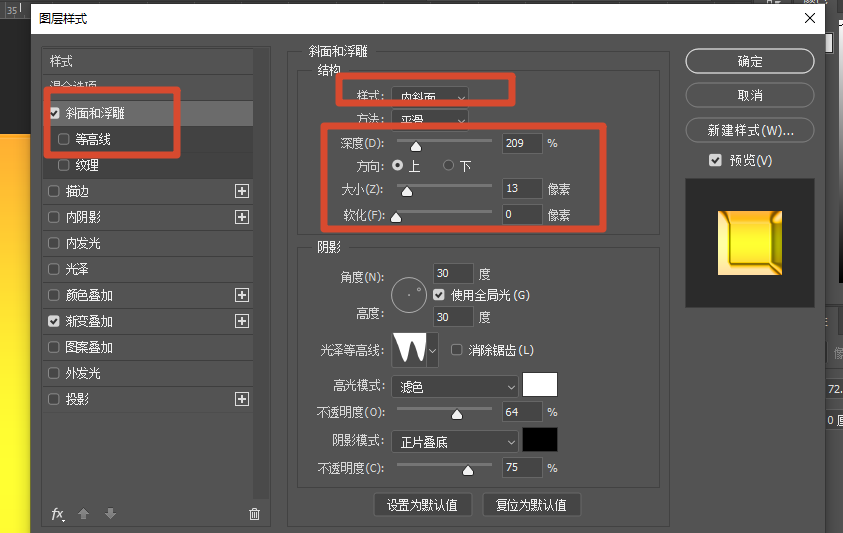The height and width of the screenshot is (533, 843).
Task: Toggle the 预览(V) checkbox
Action: click(715, 160)
